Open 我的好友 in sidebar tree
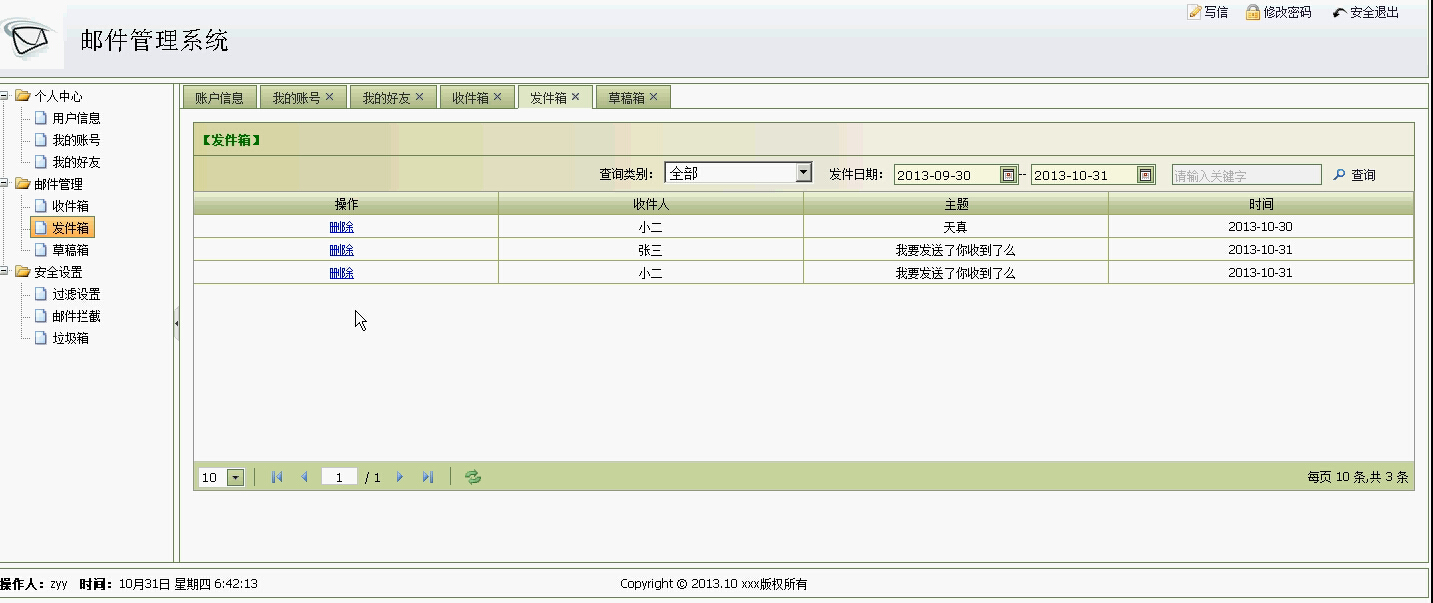This screenshot has height=603, width=1433. (x=76, y=162)
